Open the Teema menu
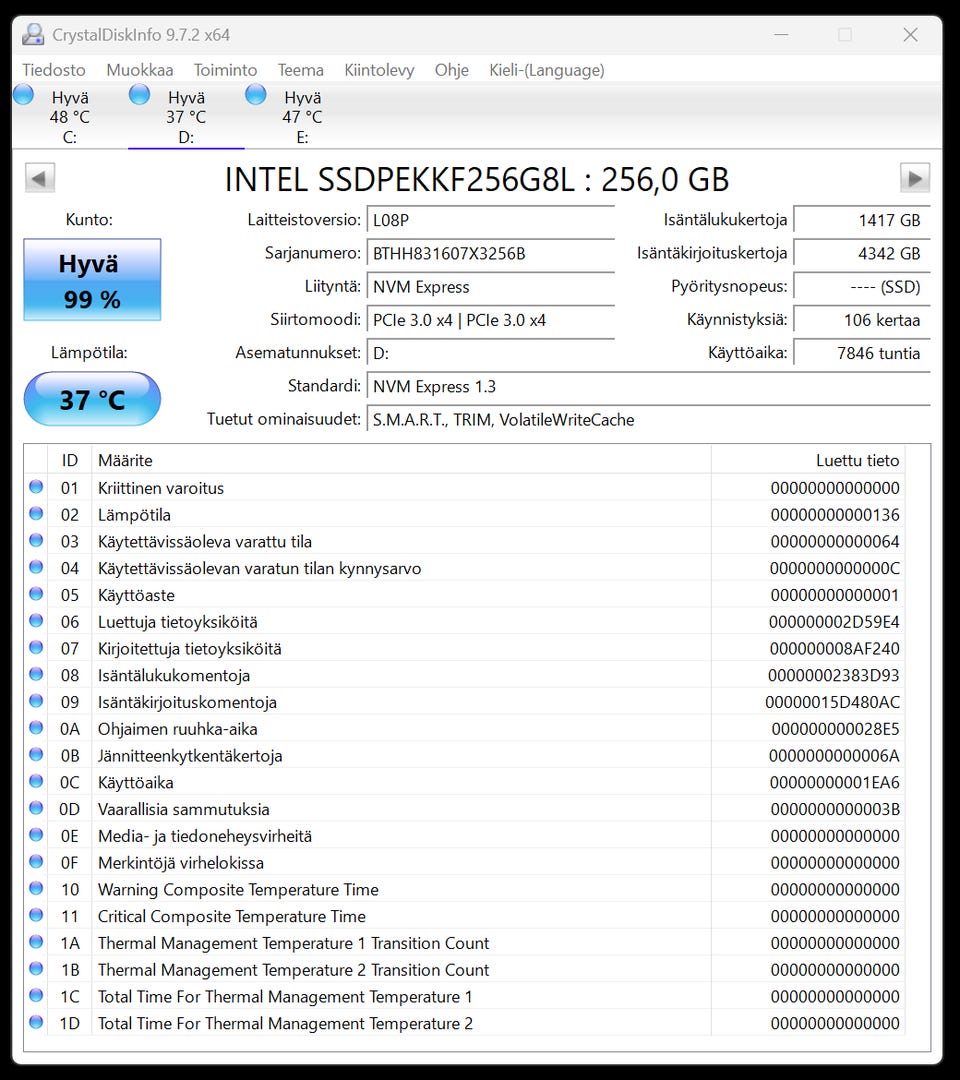Screen dimensions: 960x1080 tap(300, 70)
